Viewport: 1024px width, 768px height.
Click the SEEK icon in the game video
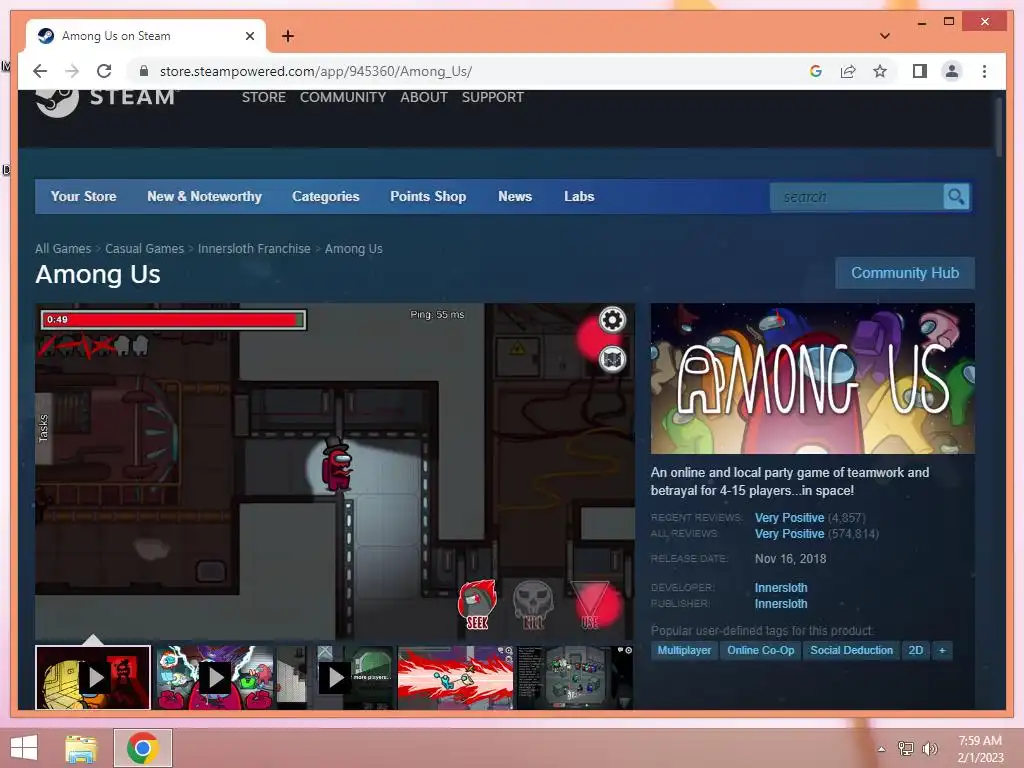click(477, 605)
